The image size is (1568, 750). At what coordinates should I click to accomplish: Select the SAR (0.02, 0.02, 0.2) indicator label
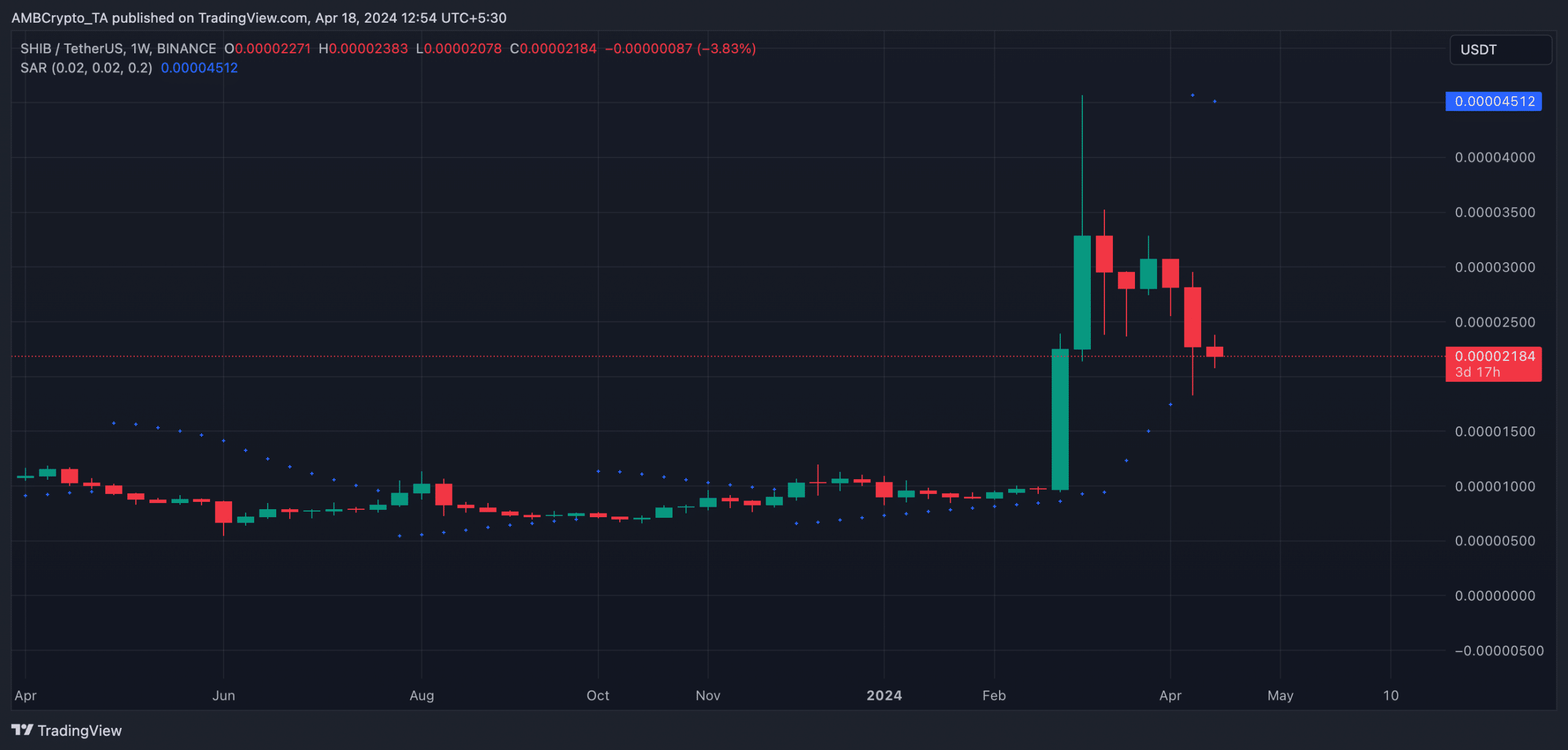pos(86,68)
